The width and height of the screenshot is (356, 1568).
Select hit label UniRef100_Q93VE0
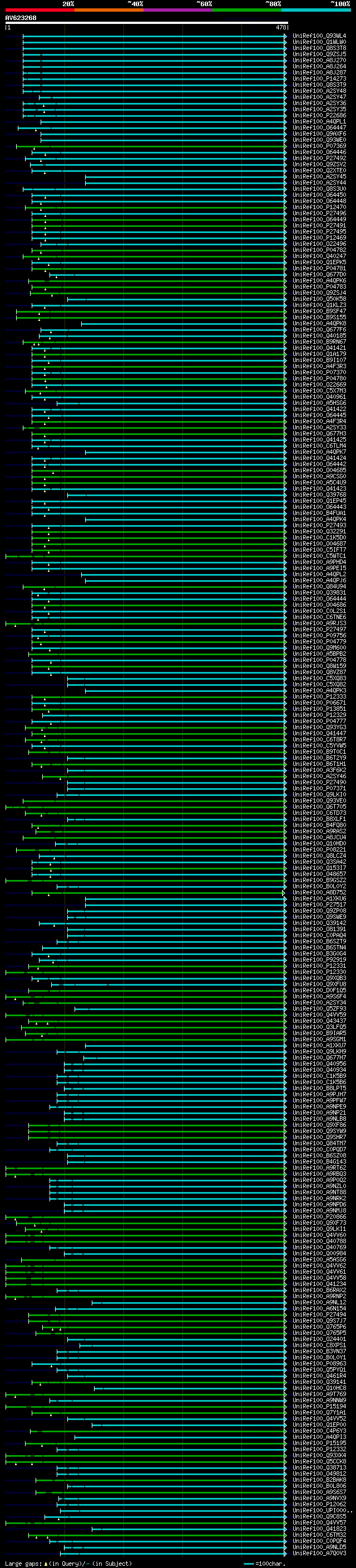319,801
